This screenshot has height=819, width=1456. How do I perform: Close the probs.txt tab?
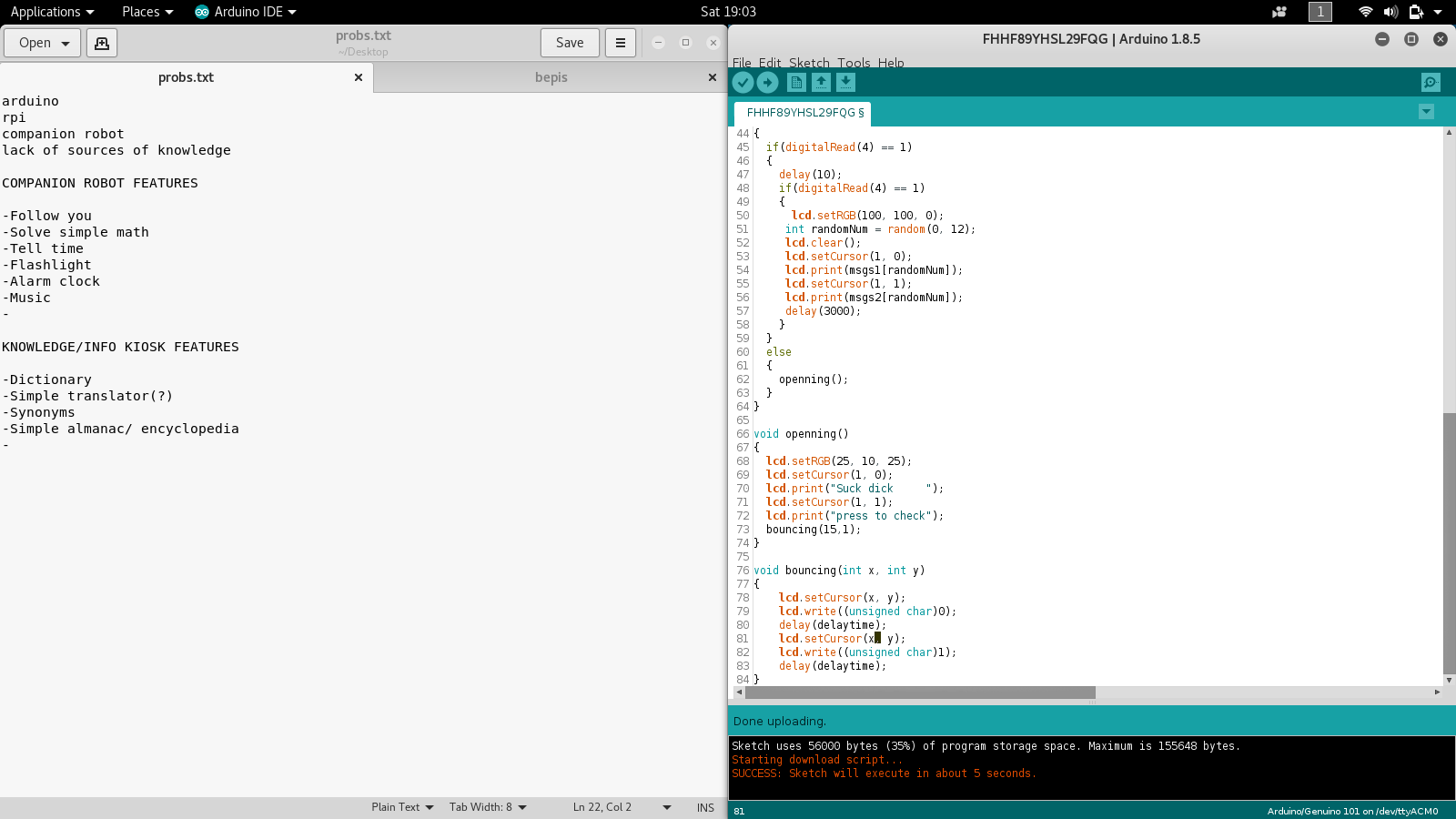359,77
